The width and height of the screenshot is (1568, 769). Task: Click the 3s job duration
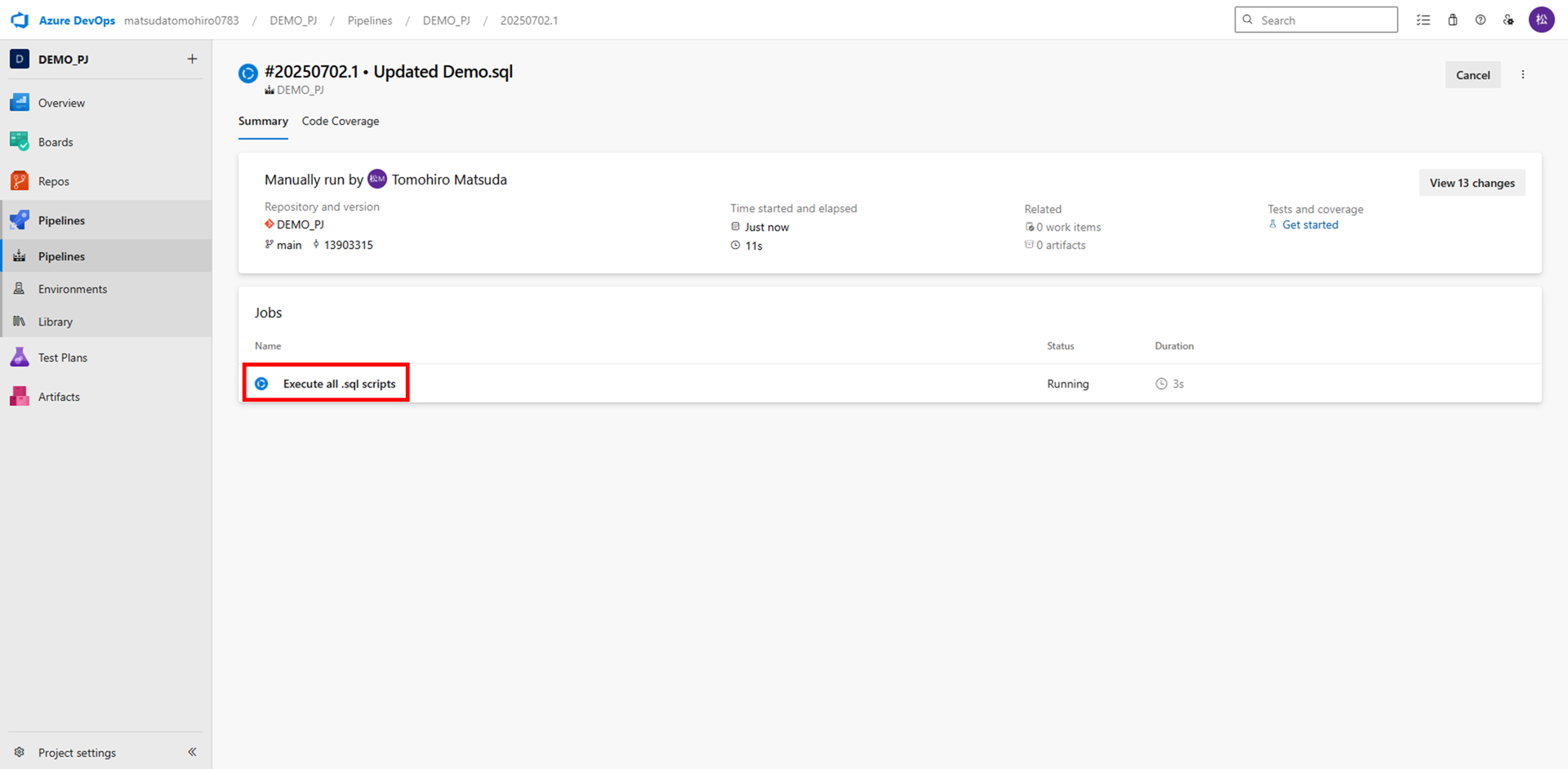(x=1169, y=384)
